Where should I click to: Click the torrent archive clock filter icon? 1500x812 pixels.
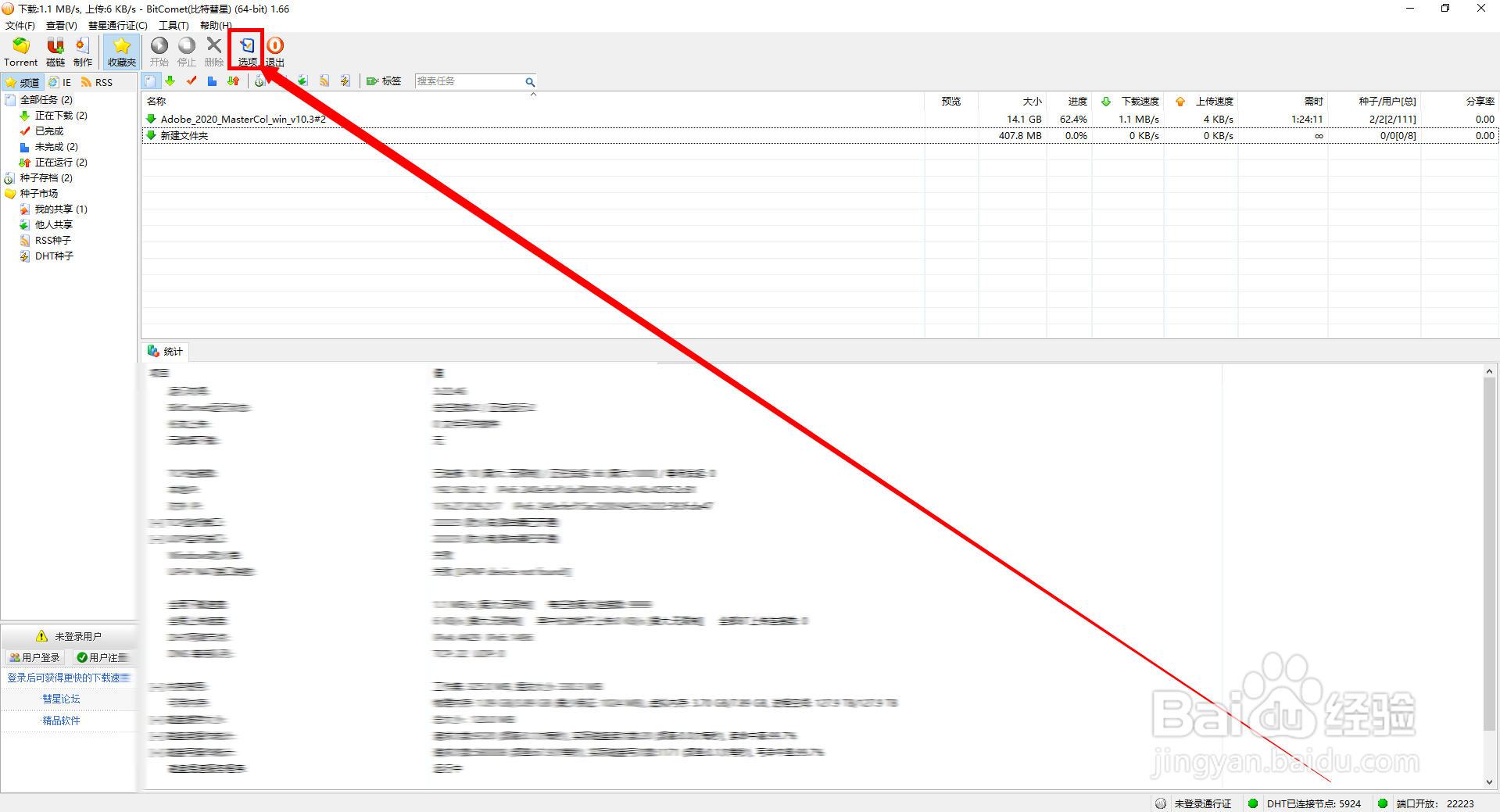(260, 81)
